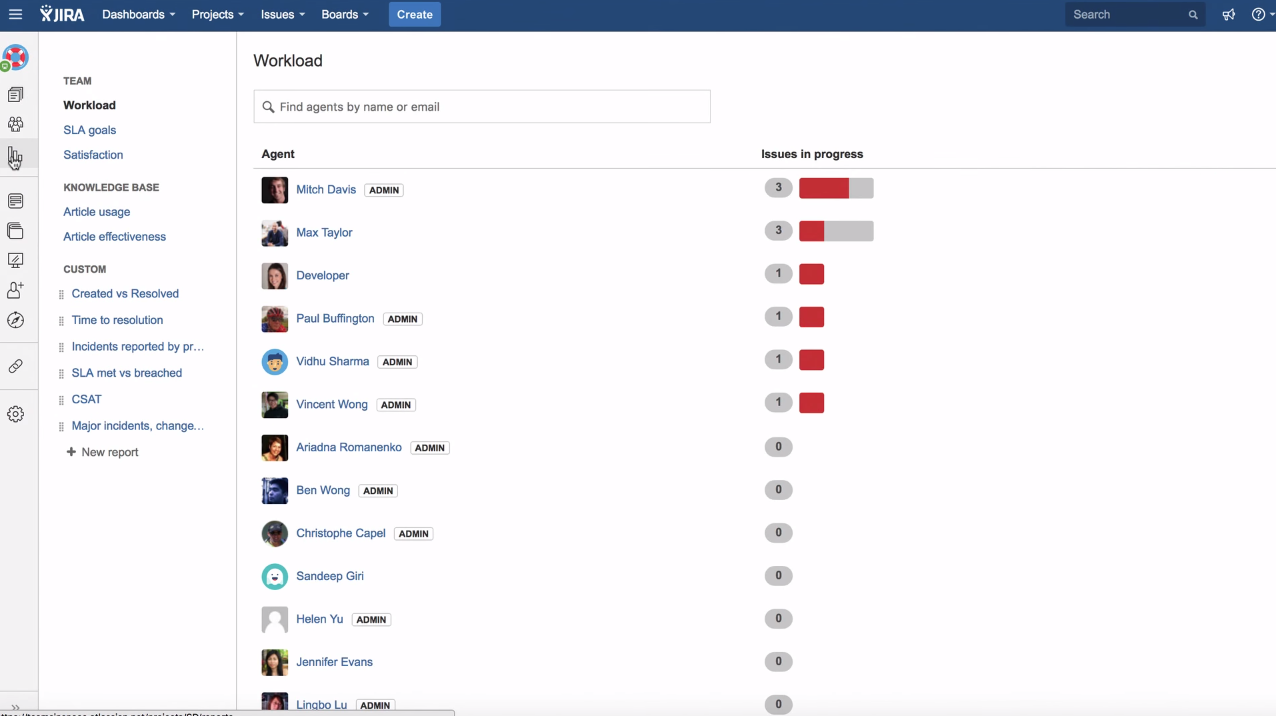The image size is (1276, 716).
Task: Open Jennifer Evans agent link
Action: (x=334, y=663)
